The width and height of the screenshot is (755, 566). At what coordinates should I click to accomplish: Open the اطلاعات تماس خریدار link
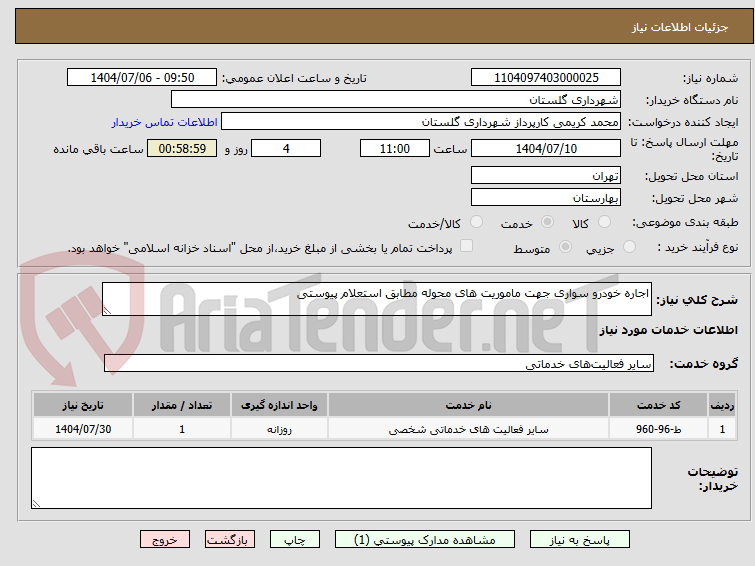[x=165, y=122]
